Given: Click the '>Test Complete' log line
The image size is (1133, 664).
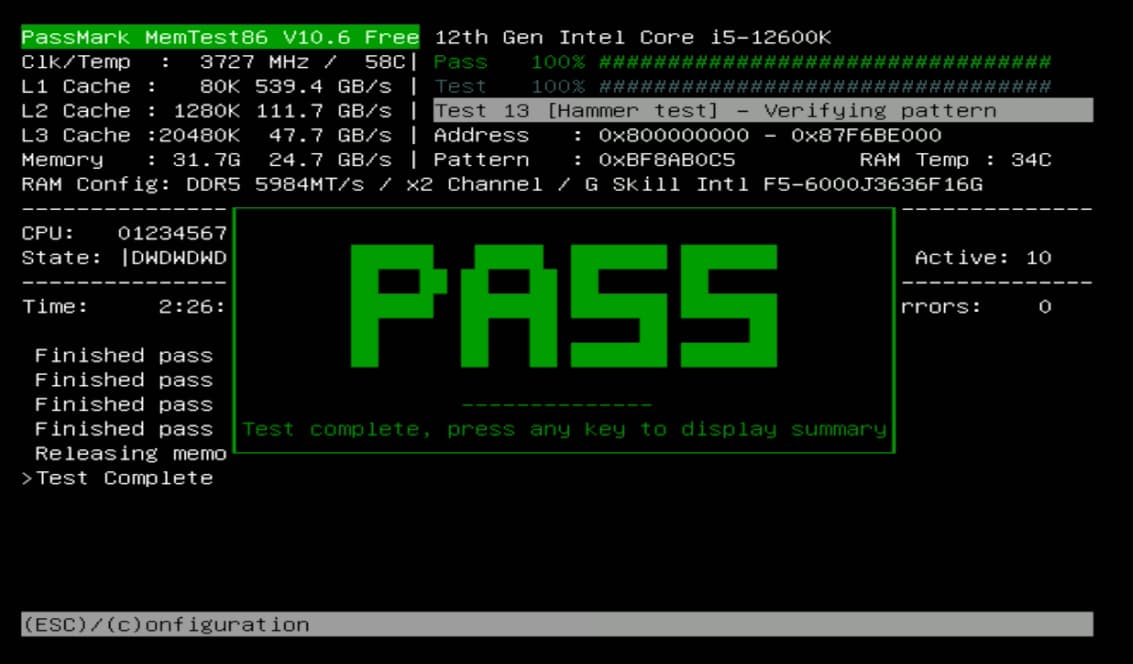Looking at the screenshot, I should 118,478.
